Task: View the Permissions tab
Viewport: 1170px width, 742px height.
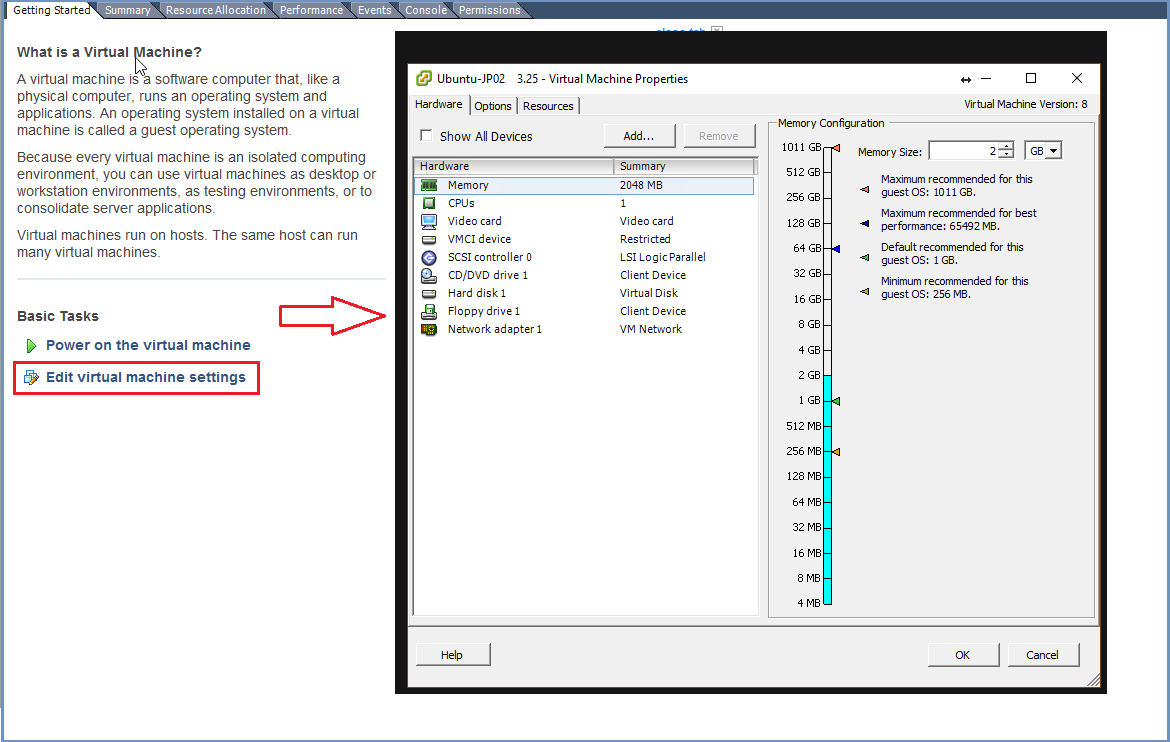Action: [x=489, y=10]
